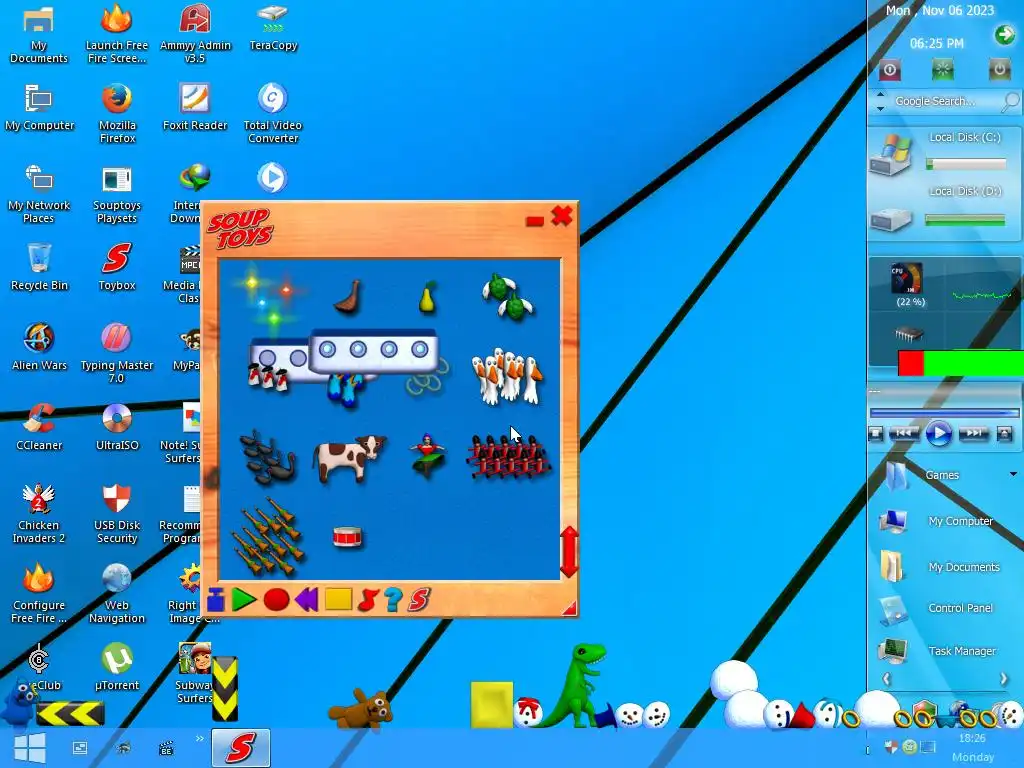The width and height of the screenshot is (1024, 768).
Task: Launch Alien Wars game icon
Action: click(x=39, y=347)
